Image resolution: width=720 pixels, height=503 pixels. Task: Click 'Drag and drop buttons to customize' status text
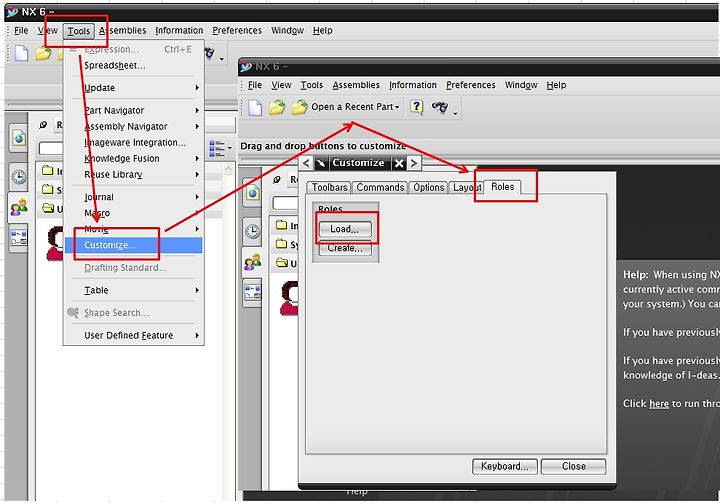point(323,146)
